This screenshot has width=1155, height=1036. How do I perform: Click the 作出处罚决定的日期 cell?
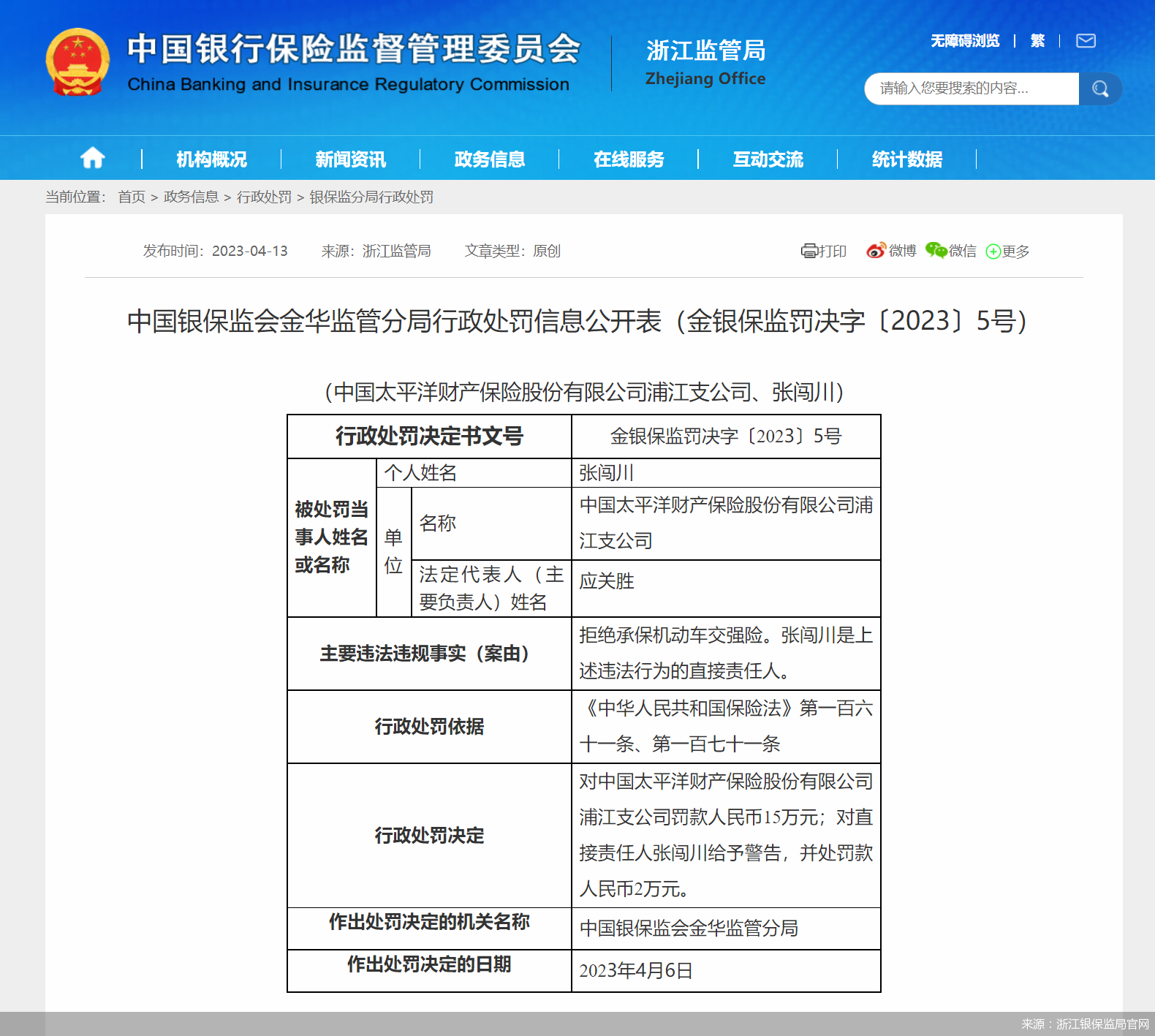click(429, 971)
